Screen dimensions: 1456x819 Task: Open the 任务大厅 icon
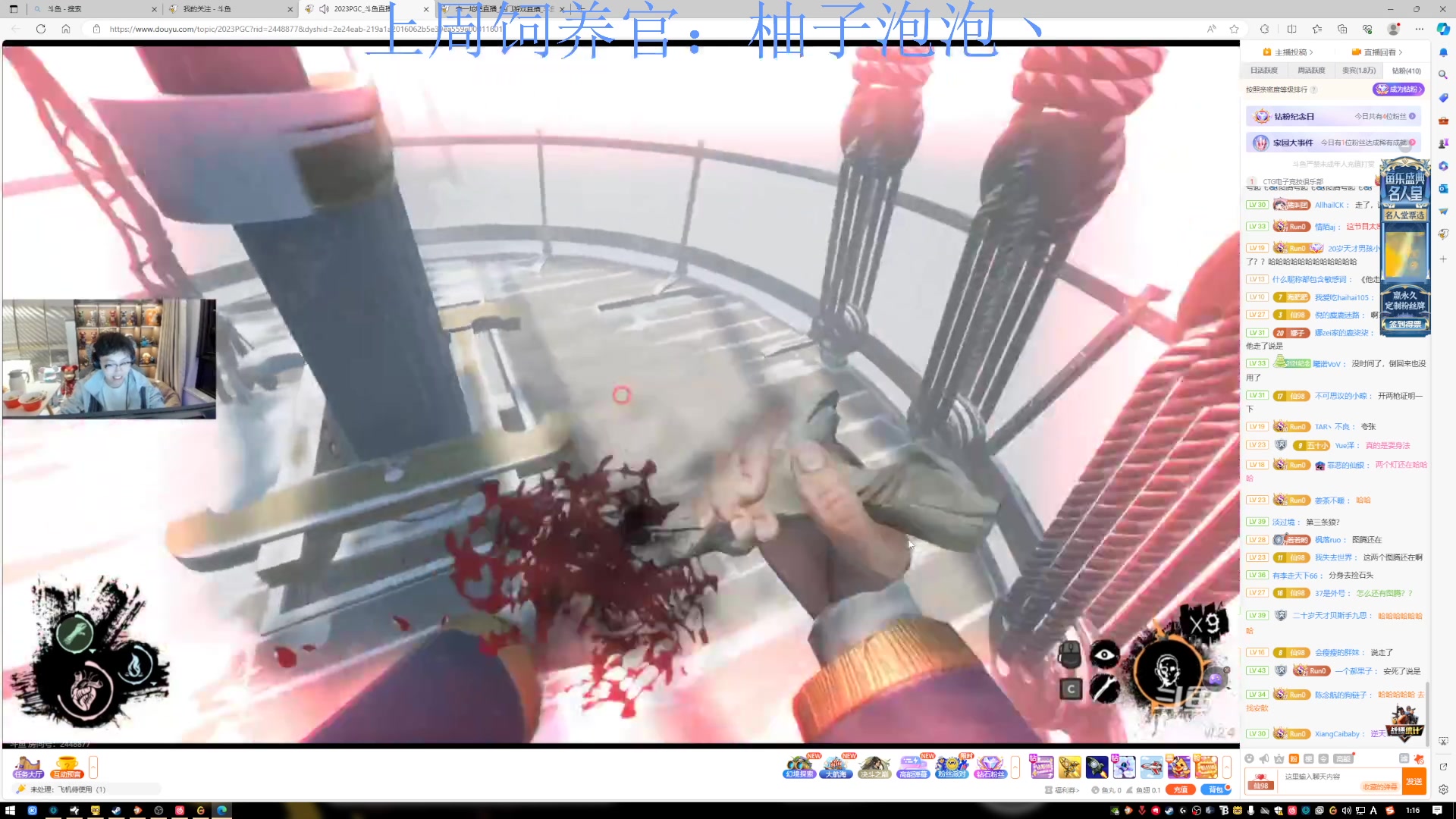pos(28,767)
